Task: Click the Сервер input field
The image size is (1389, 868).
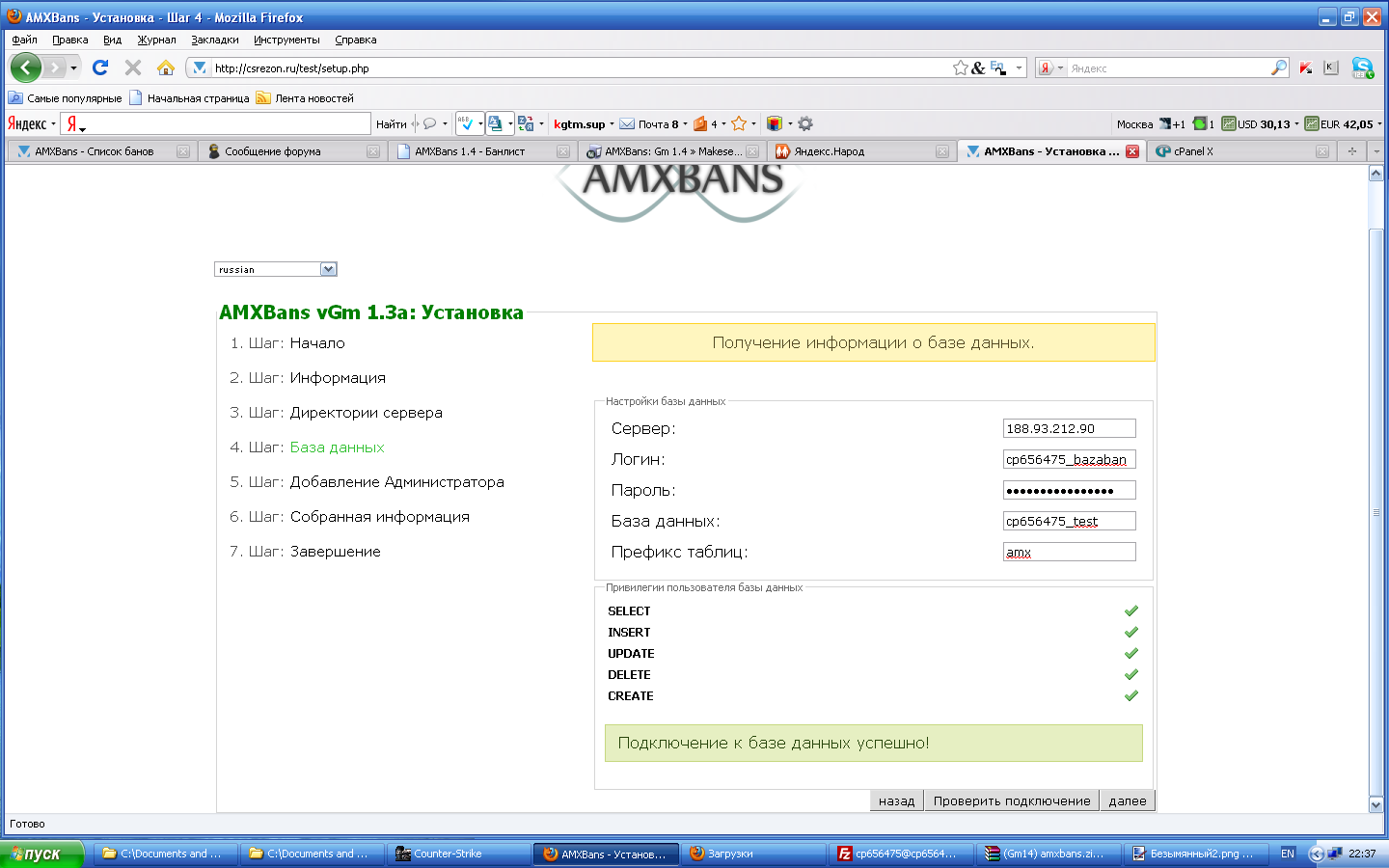Action: 1069,428
